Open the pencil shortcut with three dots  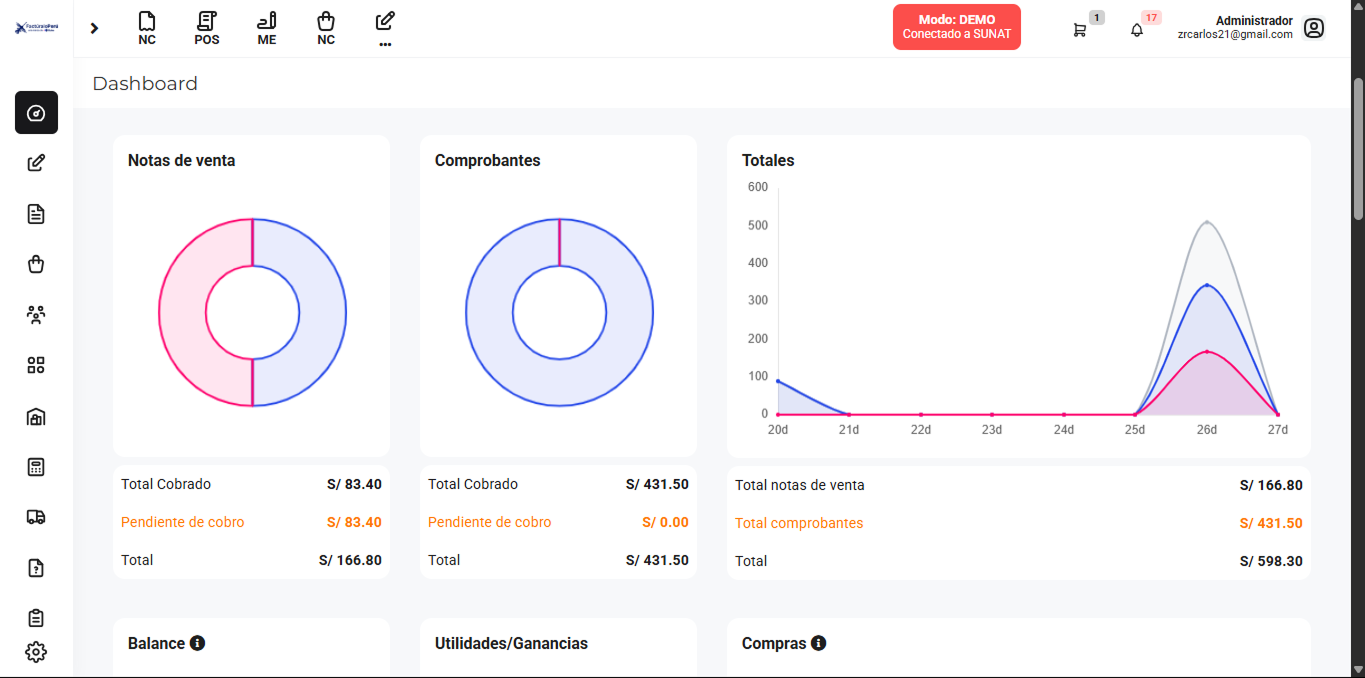385,28
